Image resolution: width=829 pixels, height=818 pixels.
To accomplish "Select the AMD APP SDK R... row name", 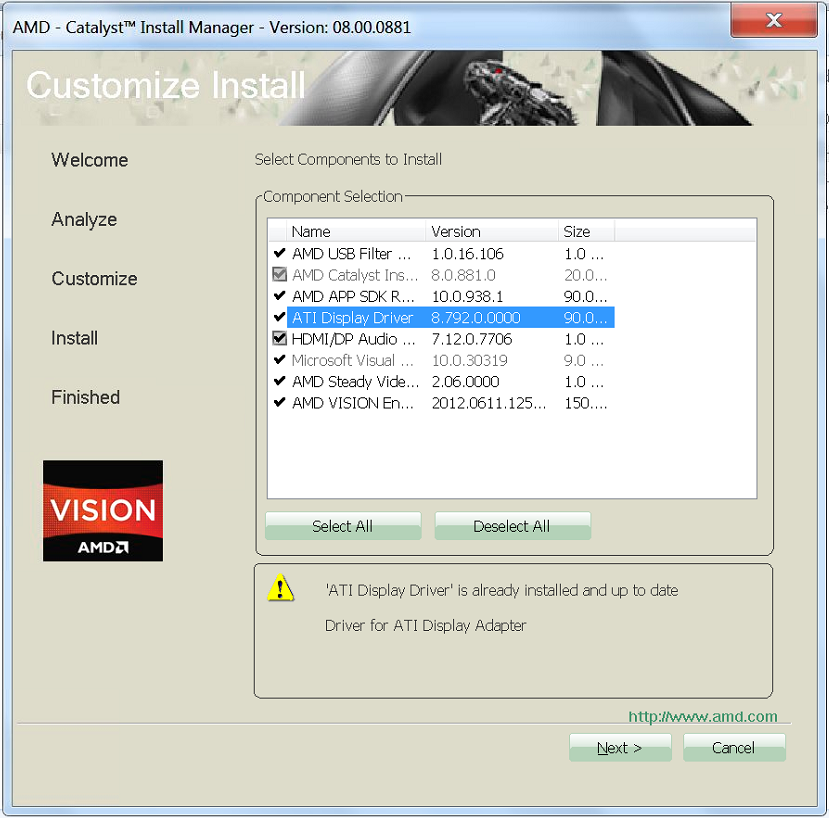I will coord(353,297).
